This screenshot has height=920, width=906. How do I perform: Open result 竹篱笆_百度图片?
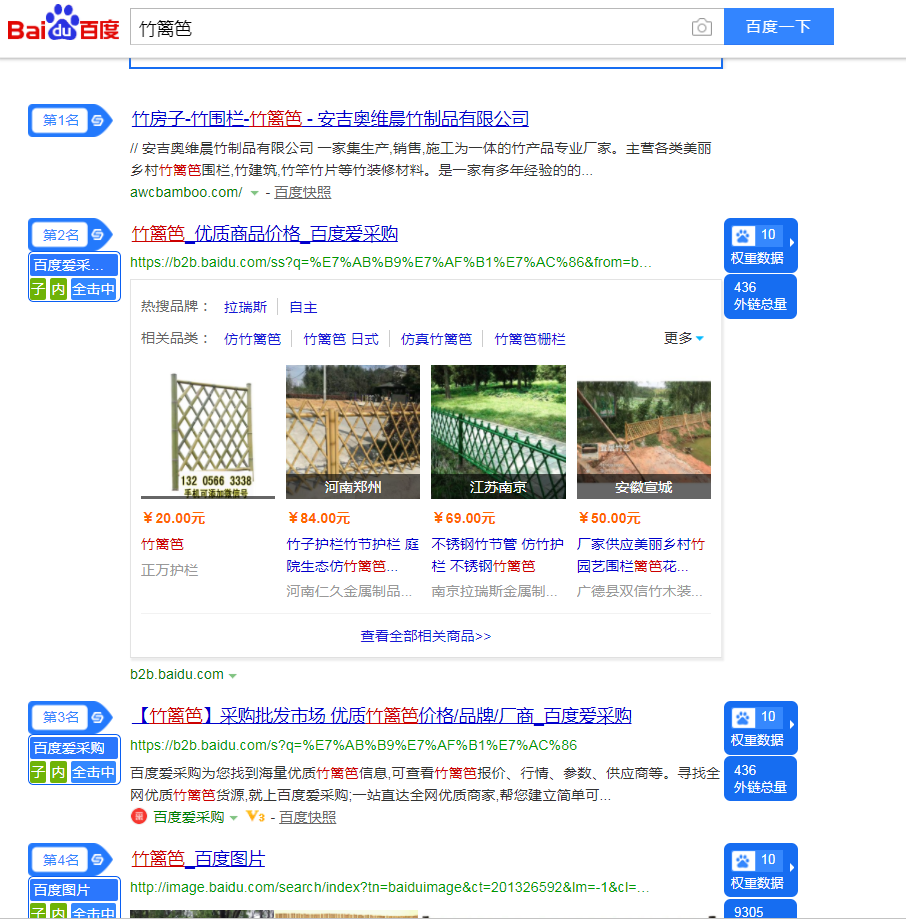click(x=198, y=859)
